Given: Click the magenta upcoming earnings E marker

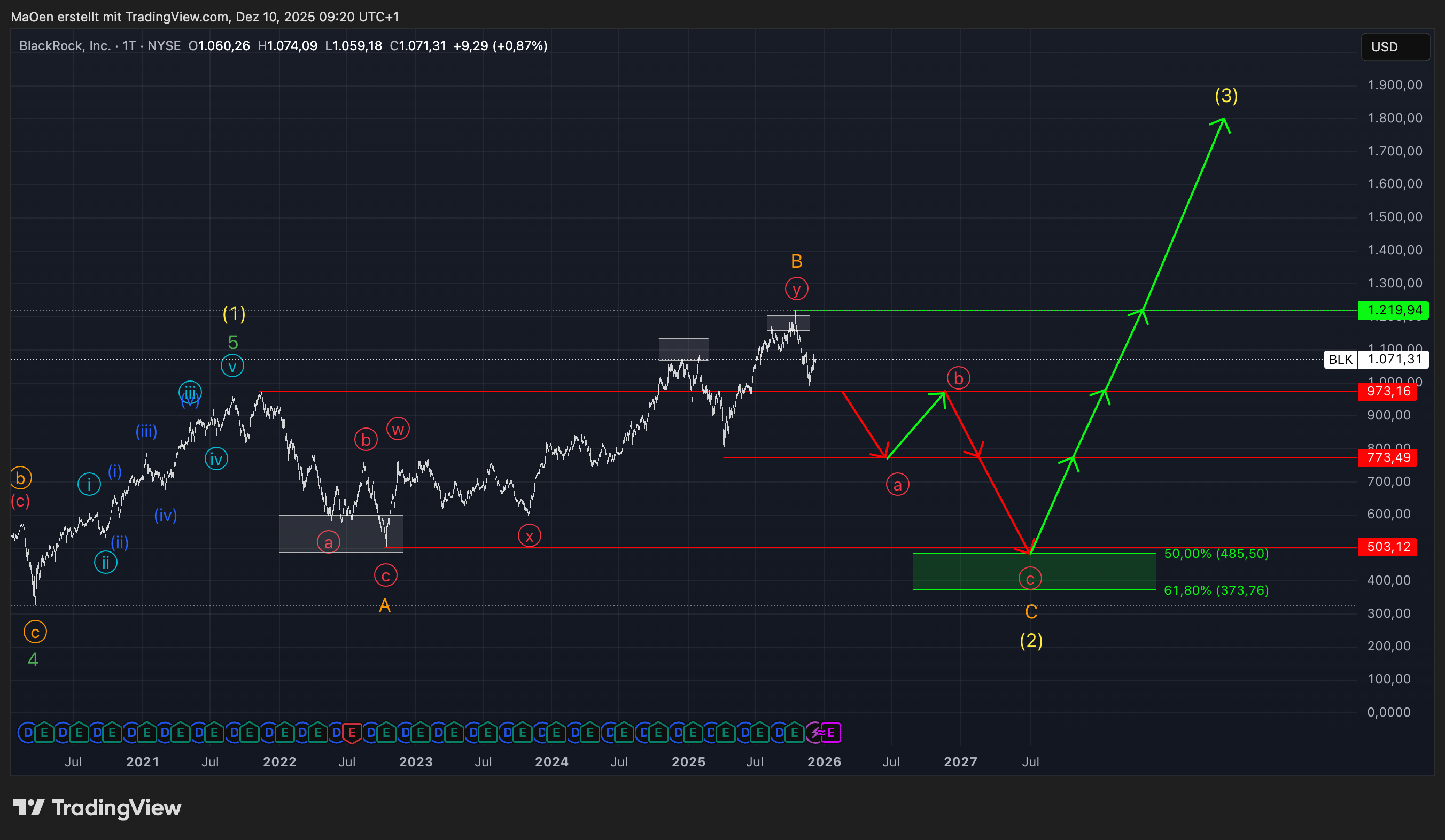Looking at the screenshot, I should (831, 732).
